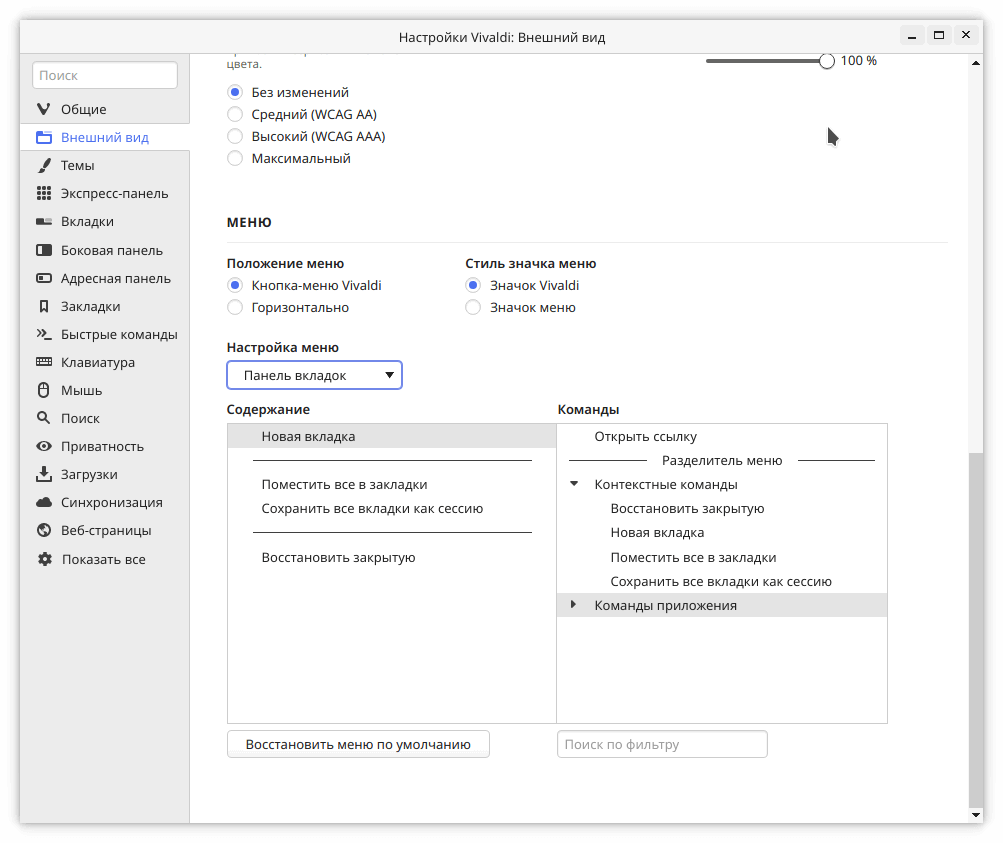Select Сохранить все вкладки как сессию in Содержание
Image resolution: width=1003 pixels, height=843 pixels.
(391, 508)
